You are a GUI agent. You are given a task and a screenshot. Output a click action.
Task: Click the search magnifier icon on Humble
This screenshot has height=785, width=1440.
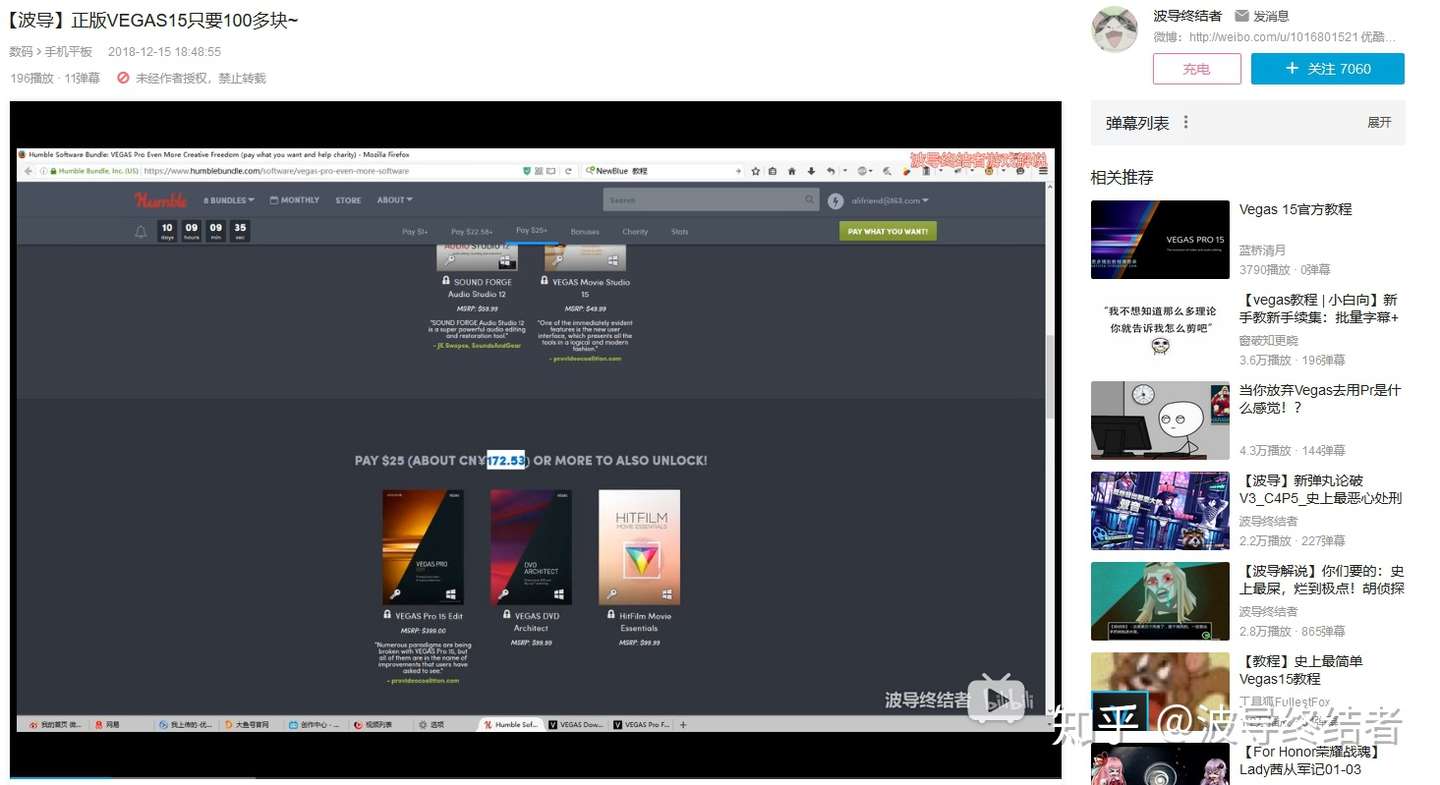(x=810, y=200)
